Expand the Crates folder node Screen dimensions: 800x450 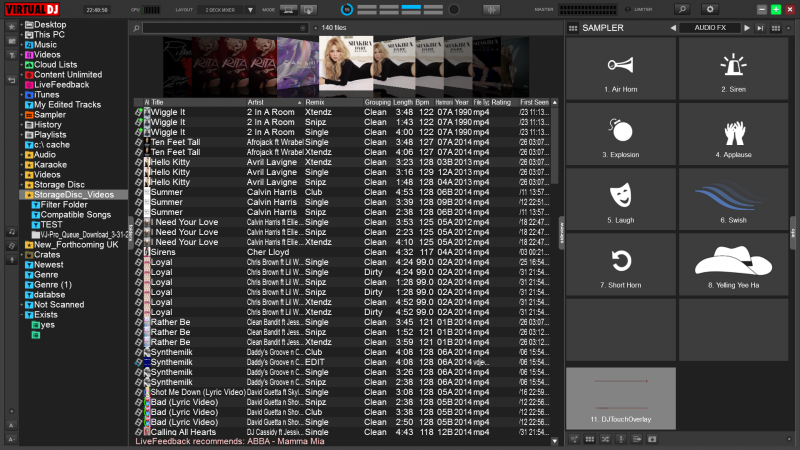click(x=21, y=255)
